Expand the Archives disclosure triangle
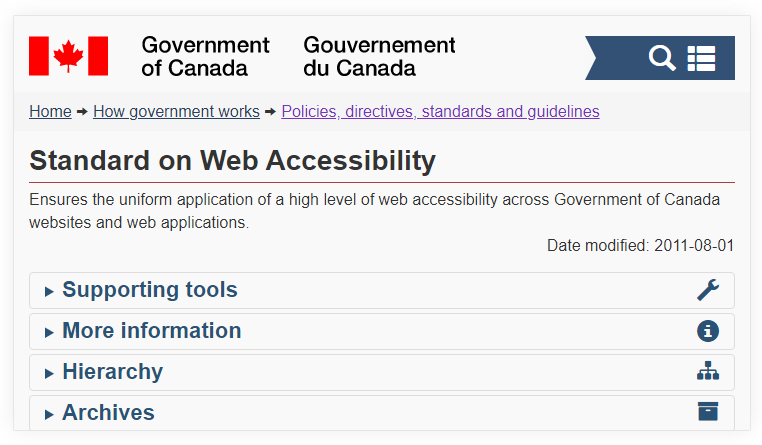Viewport: 762px width, 445px height. 49,414
